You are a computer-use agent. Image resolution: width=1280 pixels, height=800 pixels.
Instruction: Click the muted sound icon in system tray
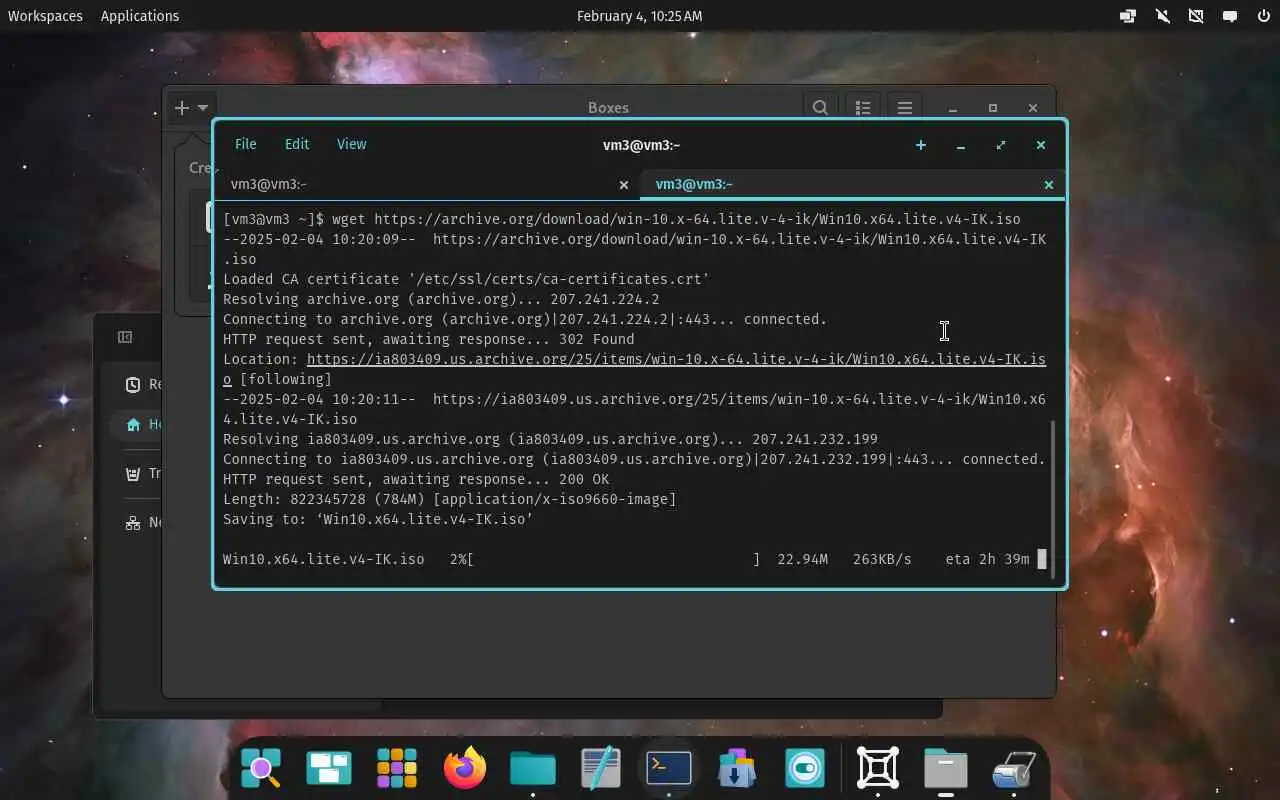1162,16
